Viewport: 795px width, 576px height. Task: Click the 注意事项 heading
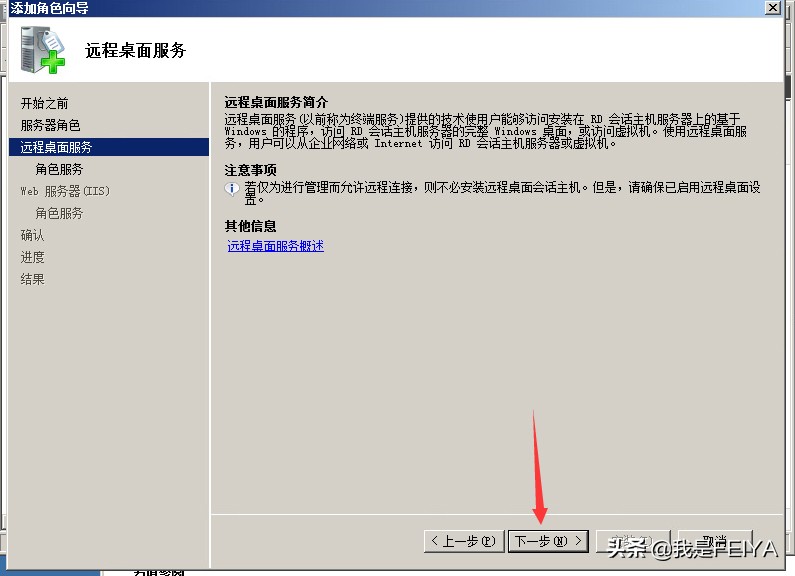250,170
